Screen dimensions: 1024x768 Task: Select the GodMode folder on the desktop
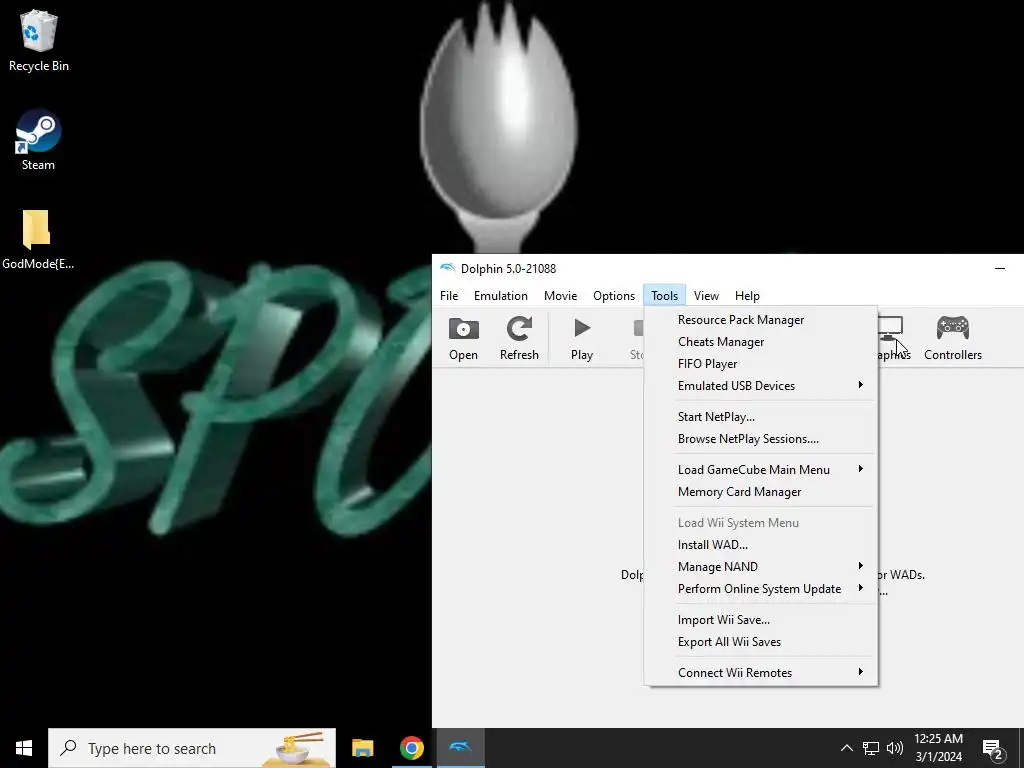tap(38, 240)
